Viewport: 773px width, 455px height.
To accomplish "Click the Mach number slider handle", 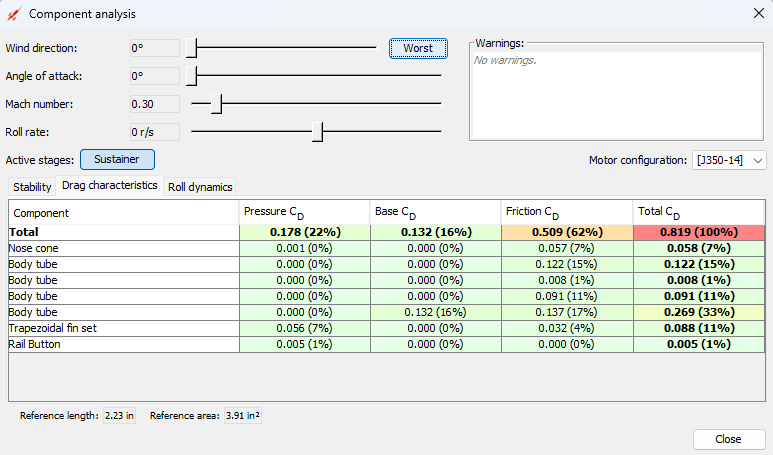I will click(x=216, y=104).
